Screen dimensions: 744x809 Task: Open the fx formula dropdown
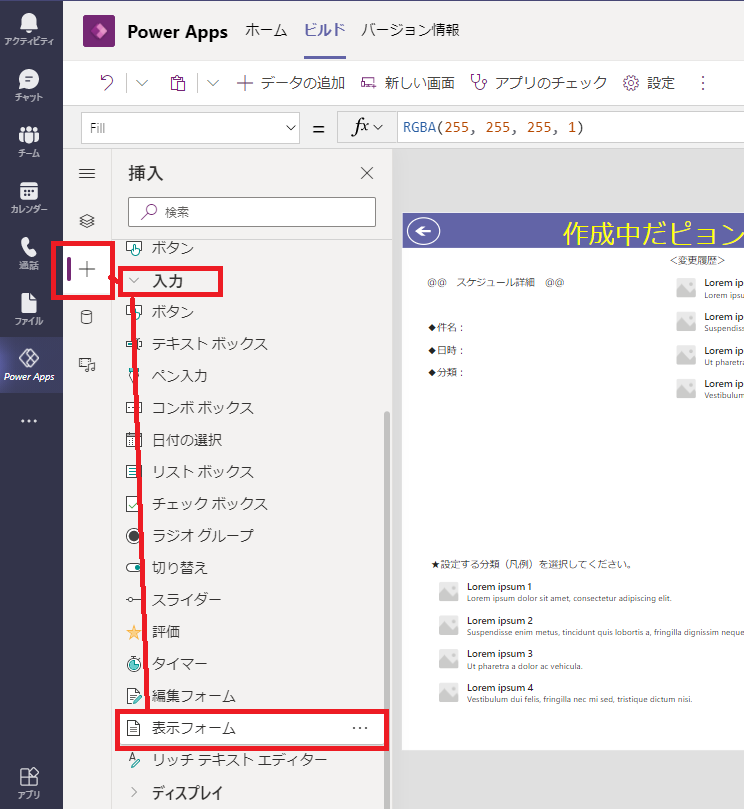click(367, 127)
